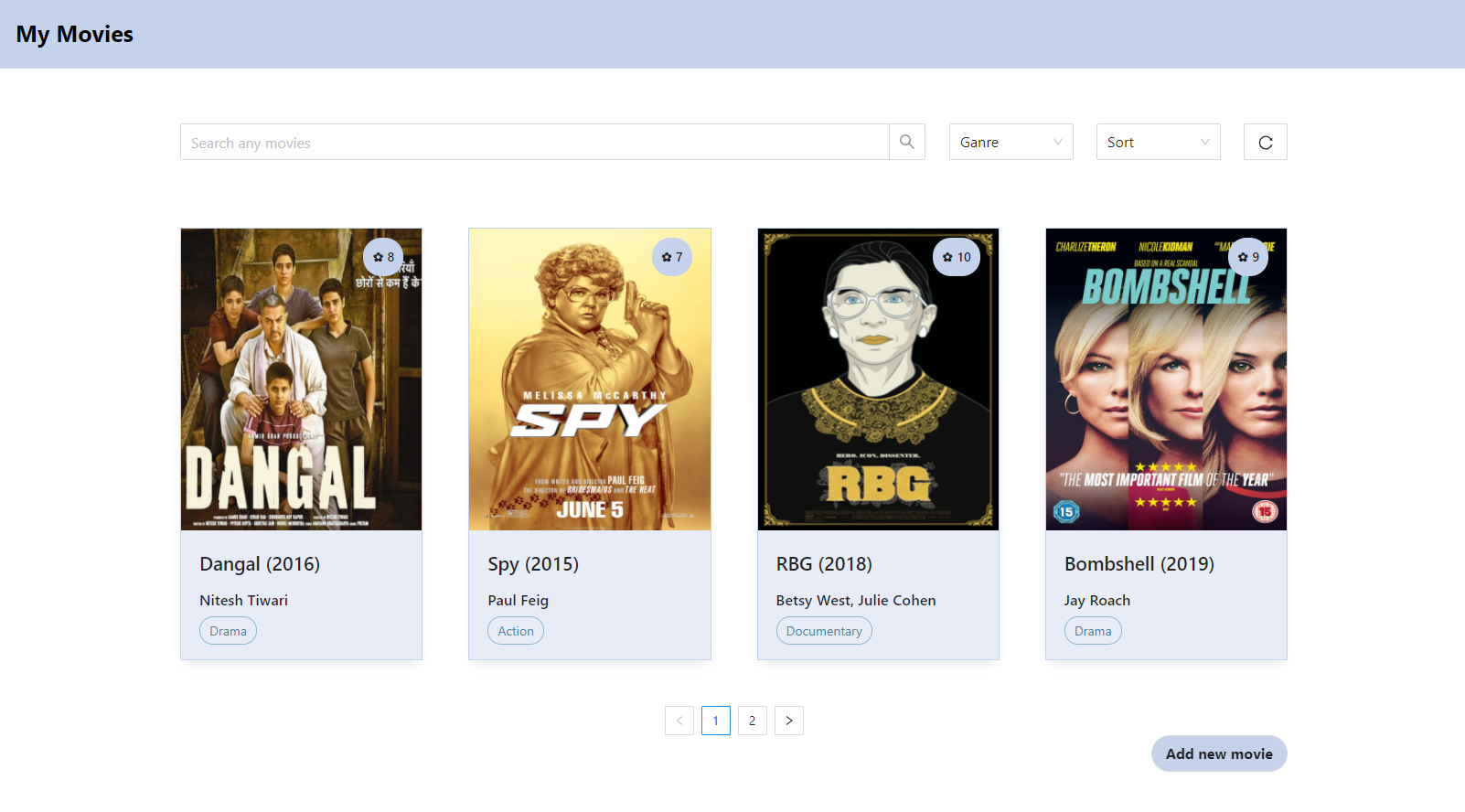Focus the Search any movies field

(535, 142)
